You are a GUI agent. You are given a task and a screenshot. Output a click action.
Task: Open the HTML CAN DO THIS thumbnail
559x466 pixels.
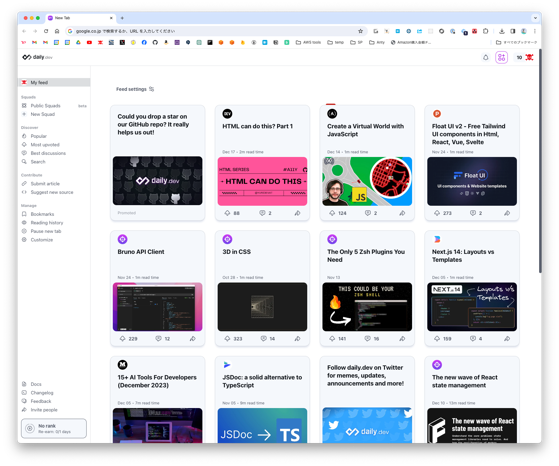tap(262, 181)
